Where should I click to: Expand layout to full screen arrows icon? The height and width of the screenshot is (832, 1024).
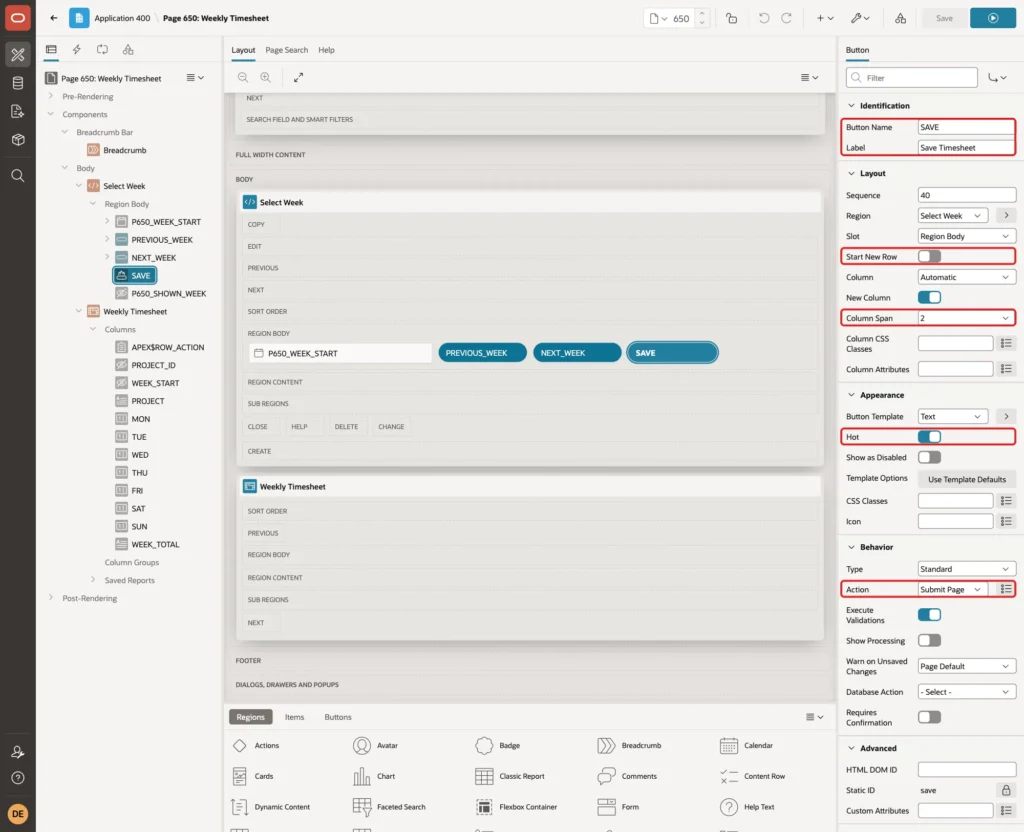pos(298,77)
